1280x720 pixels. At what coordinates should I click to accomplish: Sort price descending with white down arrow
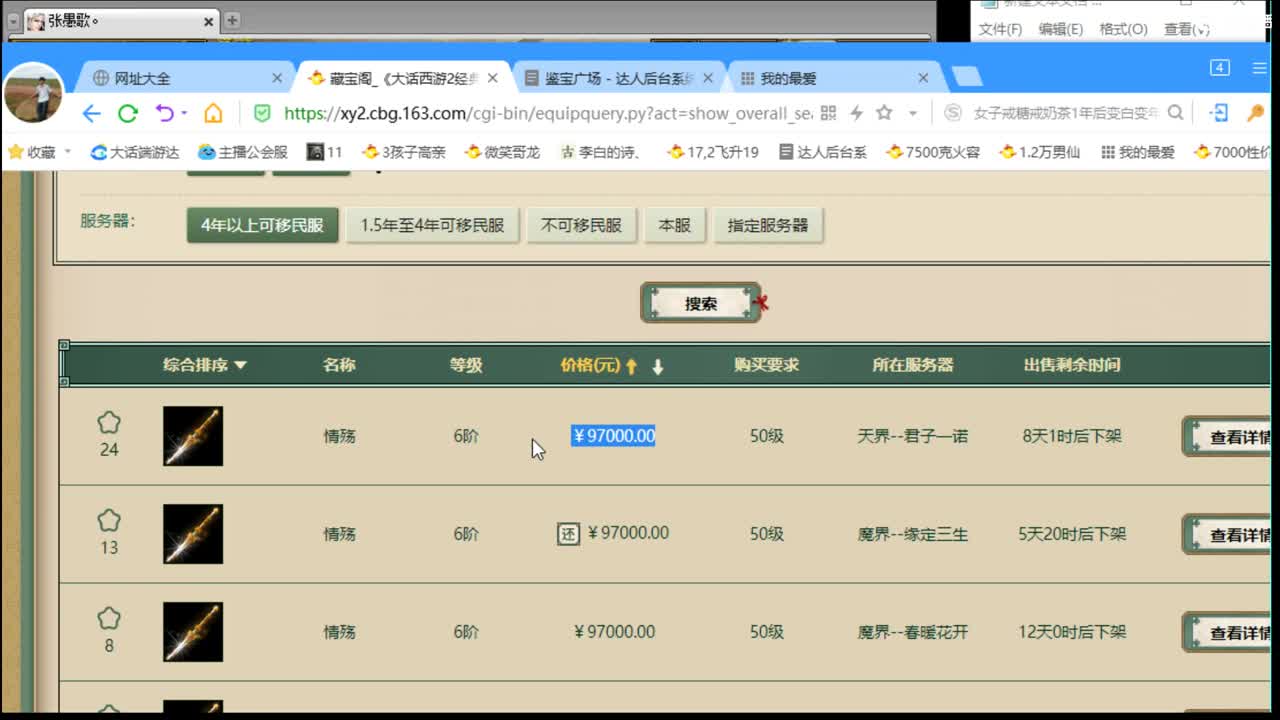click(658, 366)
